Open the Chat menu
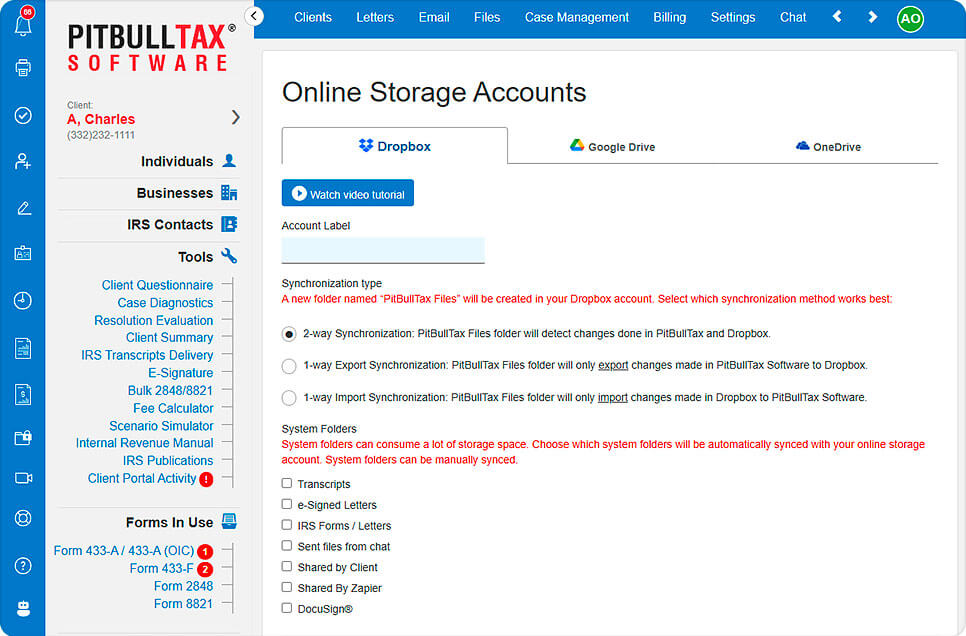The height and width of the screenshot is (636, 966). [792, 17]
